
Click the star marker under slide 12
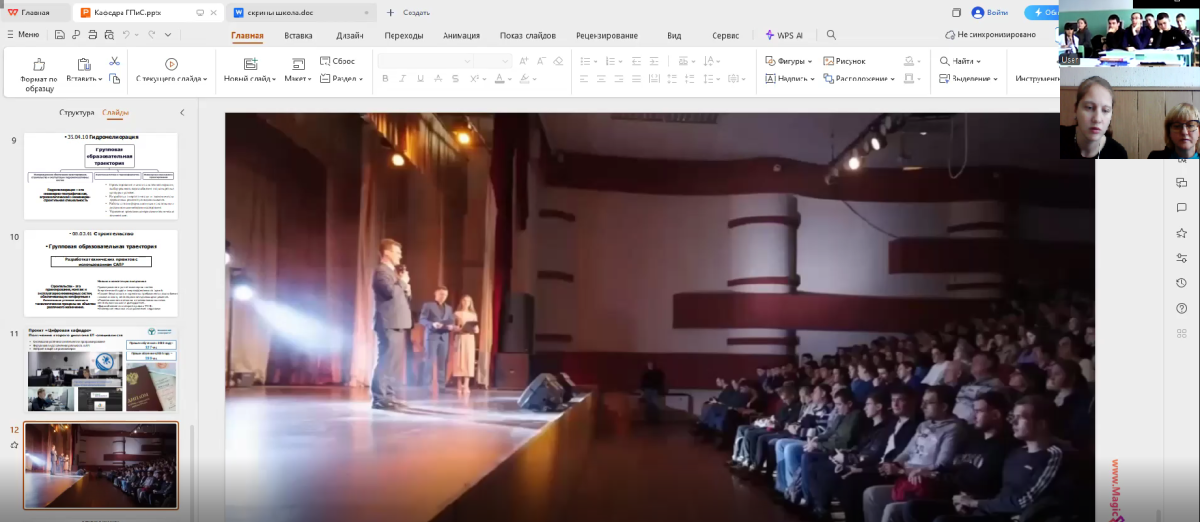tap(14, 445)
